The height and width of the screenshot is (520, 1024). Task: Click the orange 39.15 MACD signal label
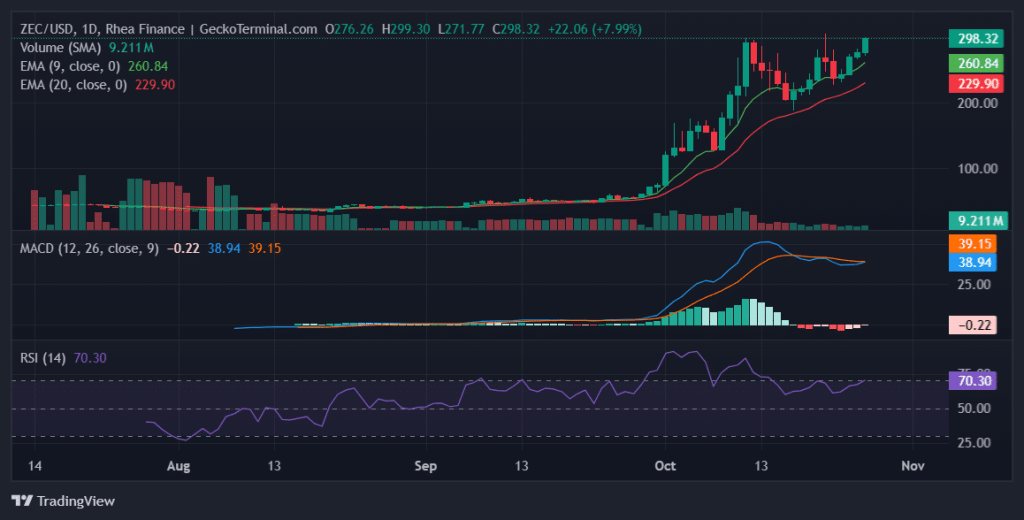point(972,244)
